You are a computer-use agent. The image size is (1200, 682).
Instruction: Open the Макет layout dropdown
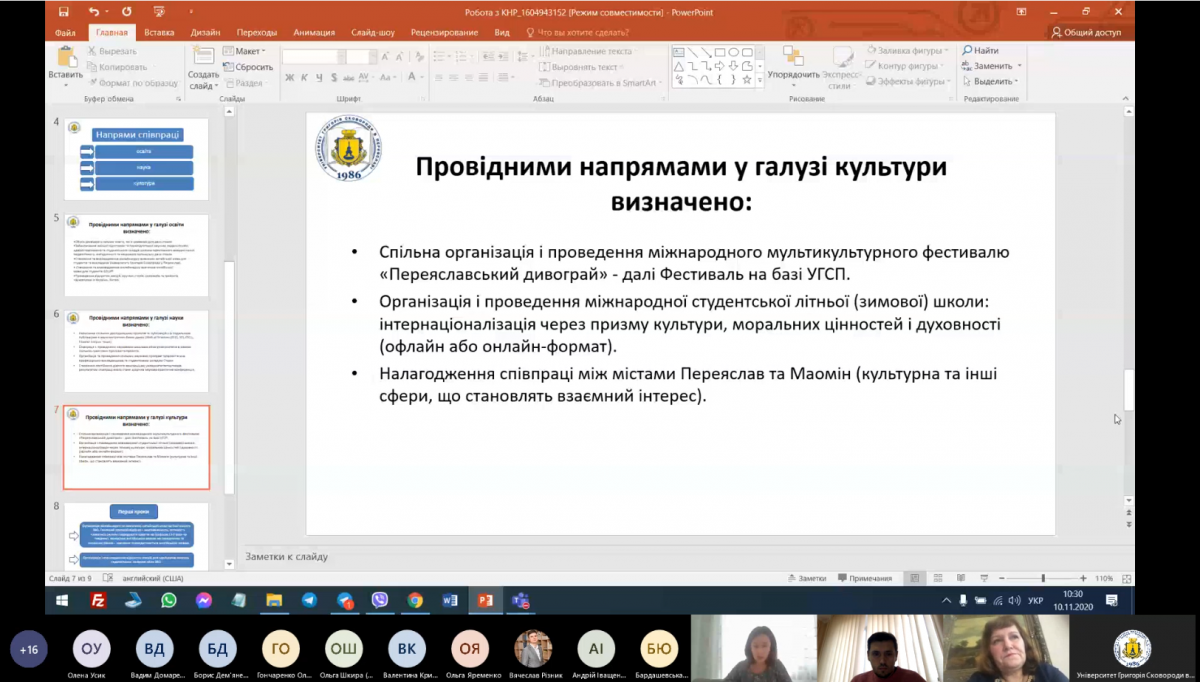[x=243, y=51]
